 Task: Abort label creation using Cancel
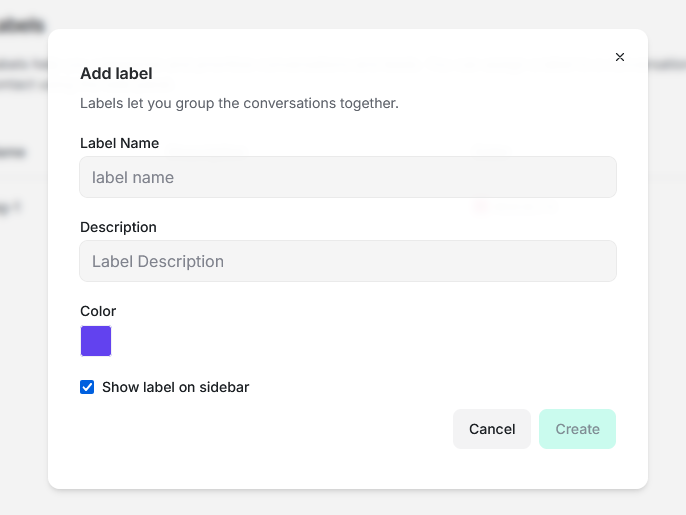click(492, 429)
